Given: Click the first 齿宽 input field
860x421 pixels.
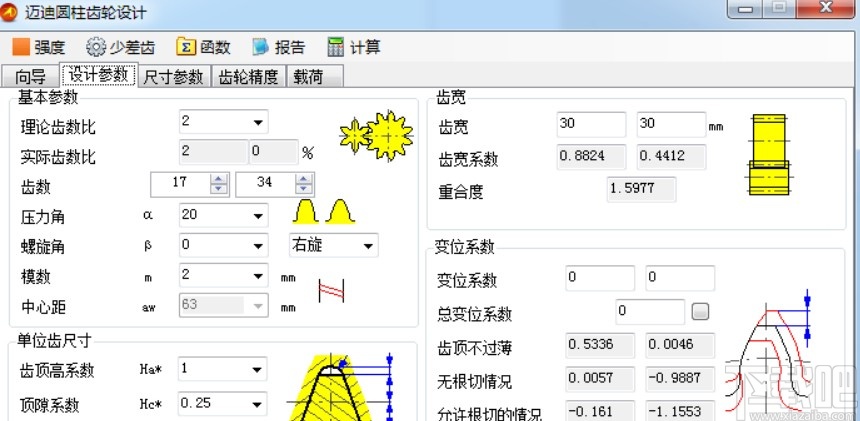Looking at the screenshot, I should [591, 124].
